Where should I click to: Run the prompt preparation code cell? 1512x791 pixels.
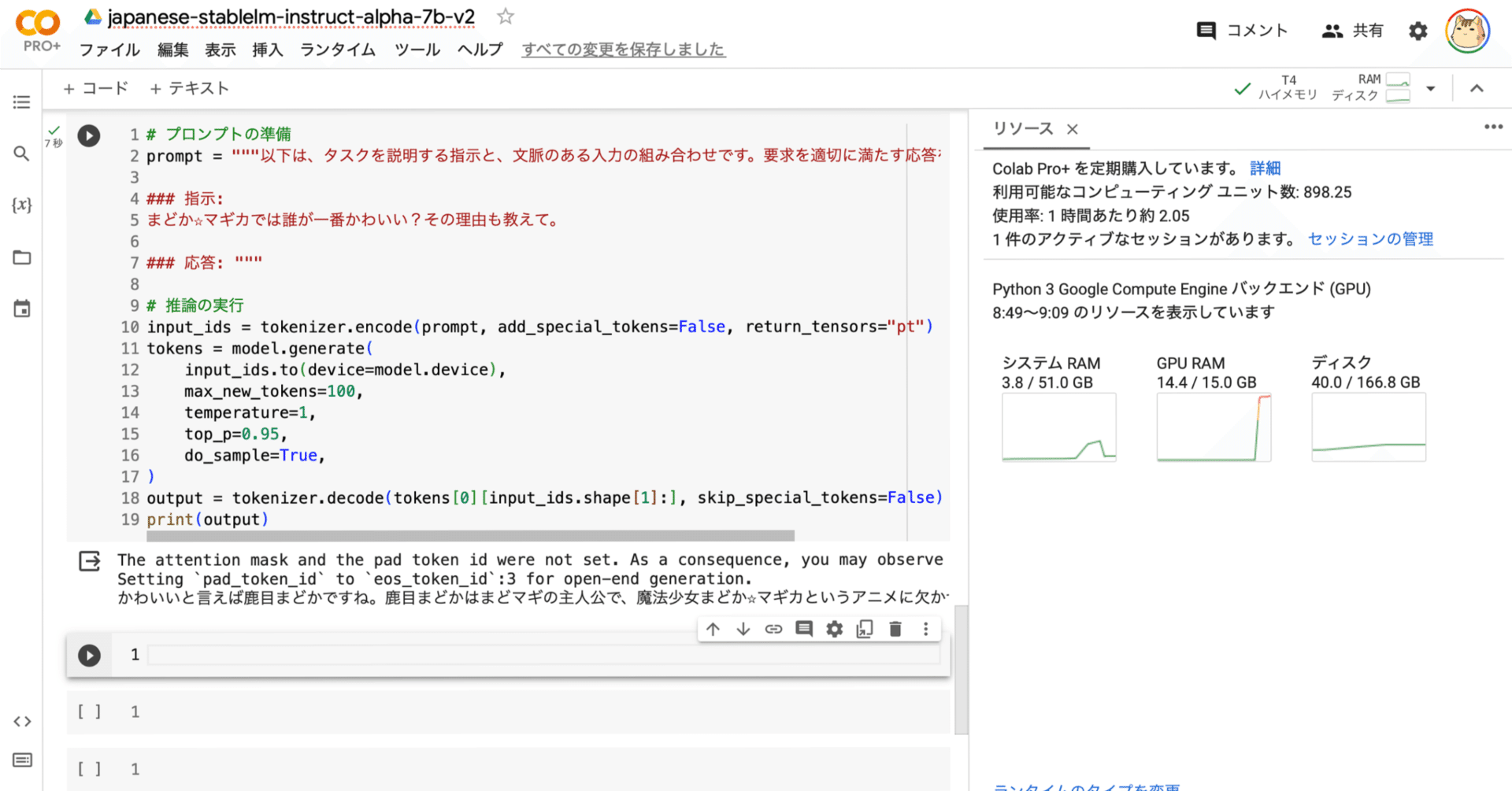(89, 135)
